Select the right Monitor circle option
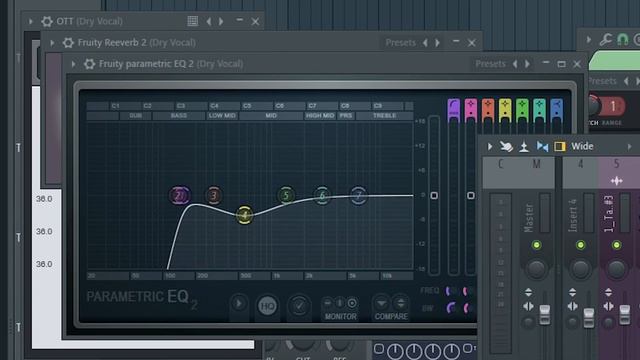Image resolution: width=640 pixels, height=360 pixels. tap(352, 303)
